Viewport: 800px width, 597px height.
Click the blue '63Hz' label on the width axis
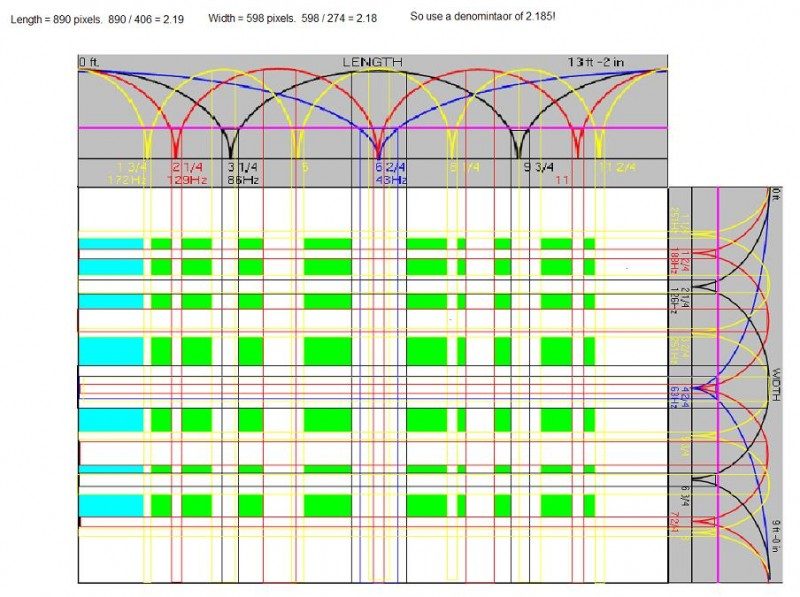pos(674,398)
